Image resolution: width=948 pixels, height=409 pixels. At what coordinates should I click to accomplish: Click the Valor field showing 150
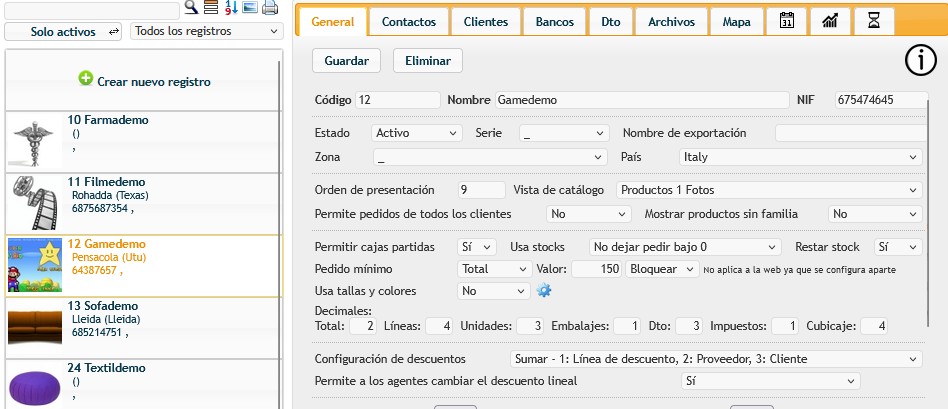(597, 269)
